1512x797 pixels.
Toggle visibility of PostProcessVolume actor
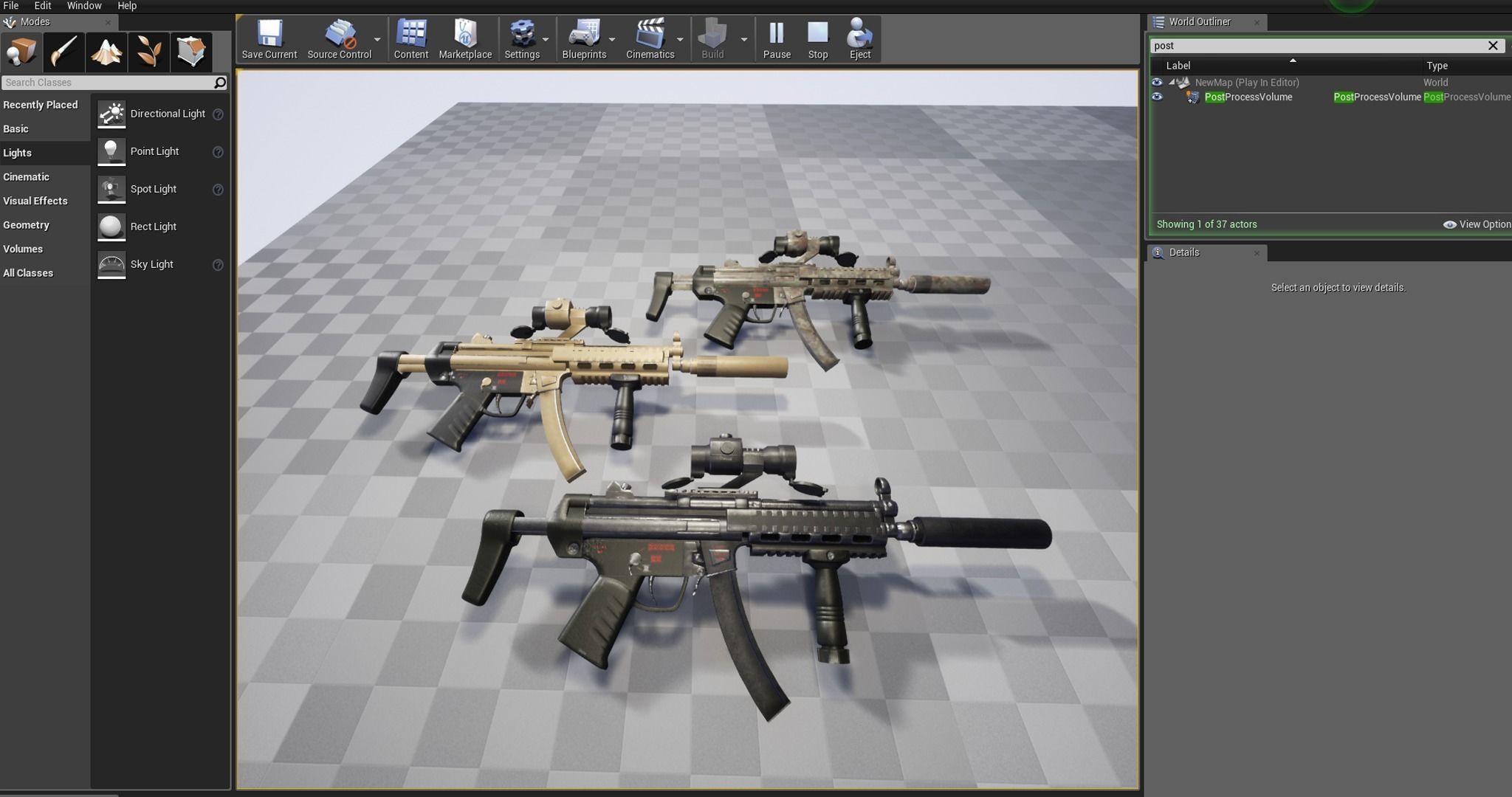pyautogui.click(x=1157, y=97)
